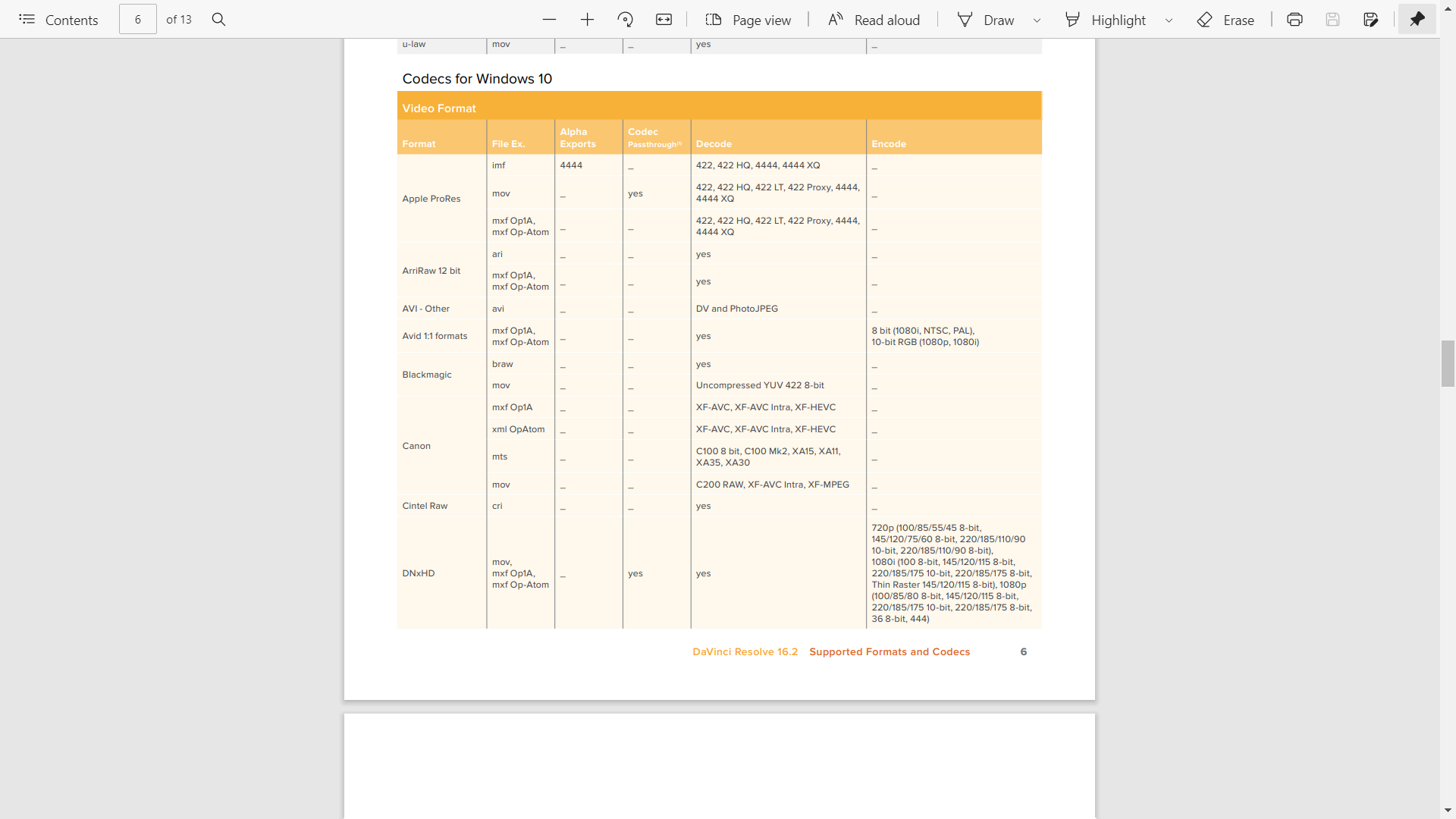
Task: Click the Save as icon
Action: tap(1371, 20)
